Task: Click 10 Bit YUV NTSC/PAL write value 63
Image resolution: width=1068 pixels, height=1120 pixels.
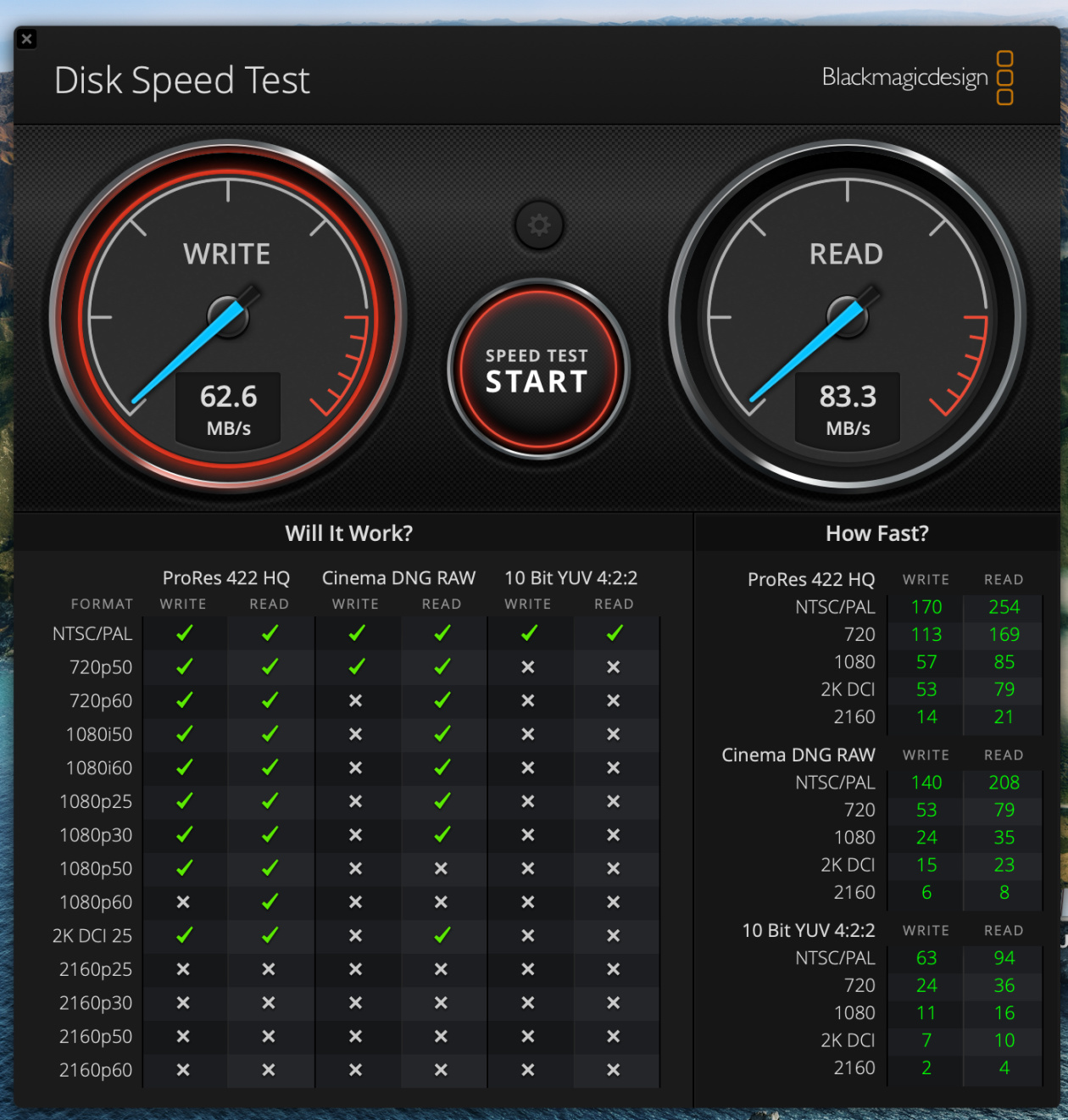Action: pyautogui.click(x=926, y=958)
